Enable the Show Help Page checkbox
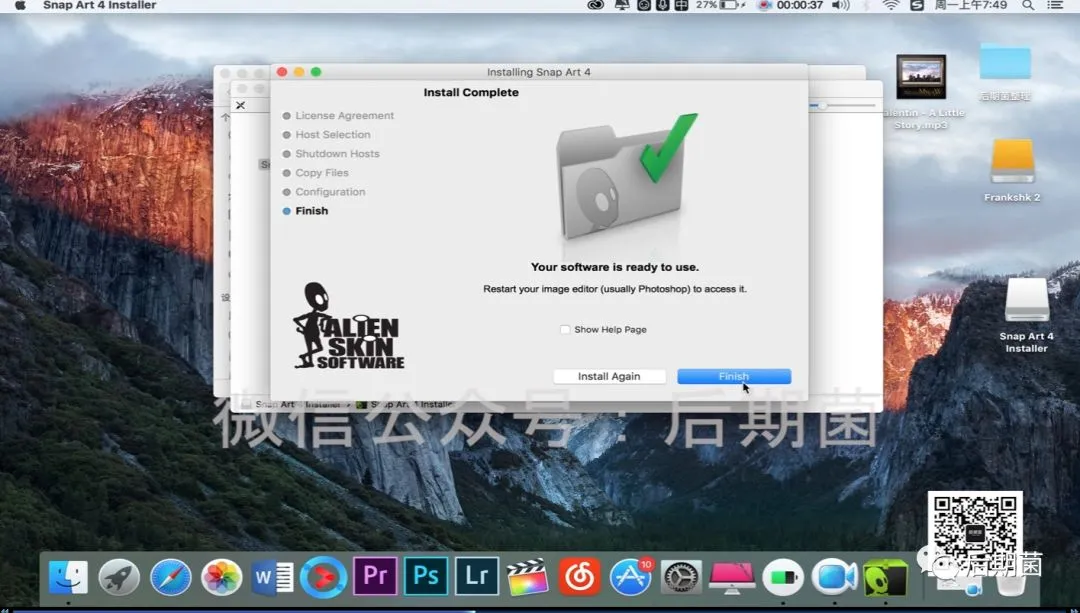The width and height of the screenshot is (1080, 613). tap(565, 329)
